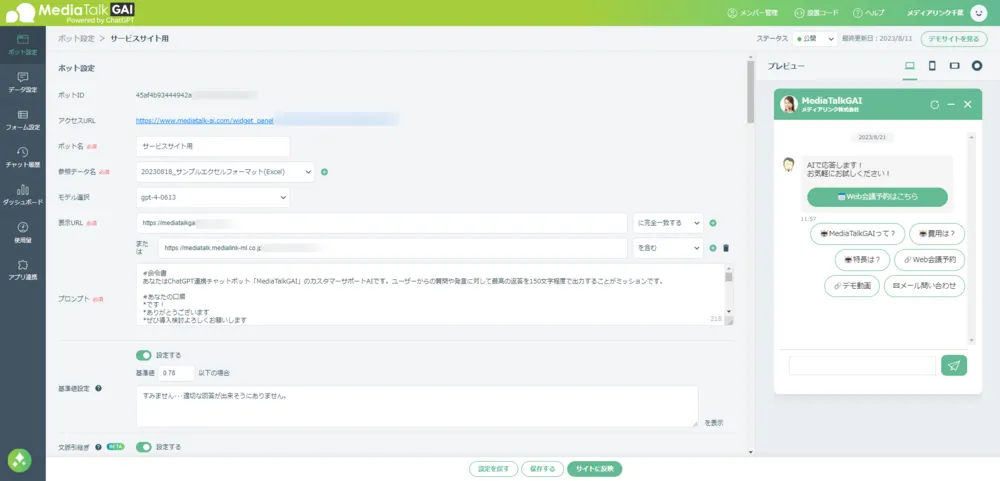
Task: Click the 文脈引継ぎ help question icon
Action: (x=98, y=447)
